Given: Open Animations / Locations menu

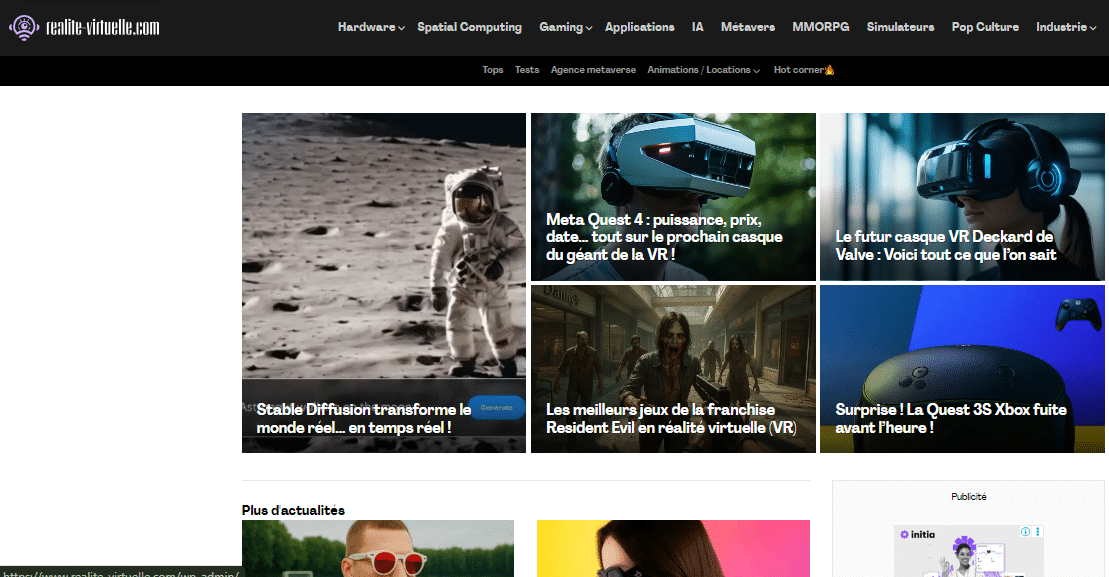Looking at the screenshot, I should tap(699, 69).
